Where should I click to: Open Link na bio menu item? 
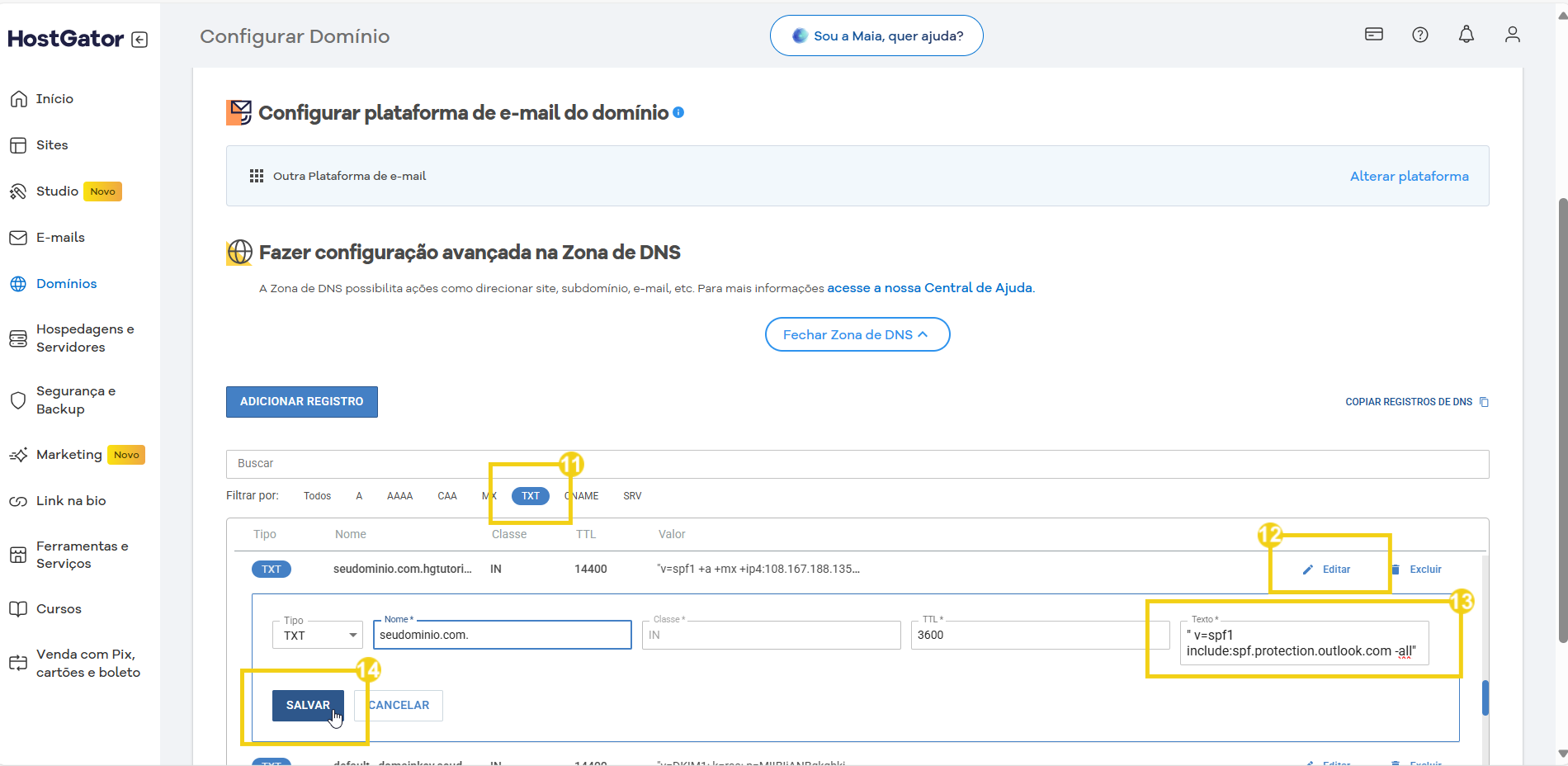point(71,501)
